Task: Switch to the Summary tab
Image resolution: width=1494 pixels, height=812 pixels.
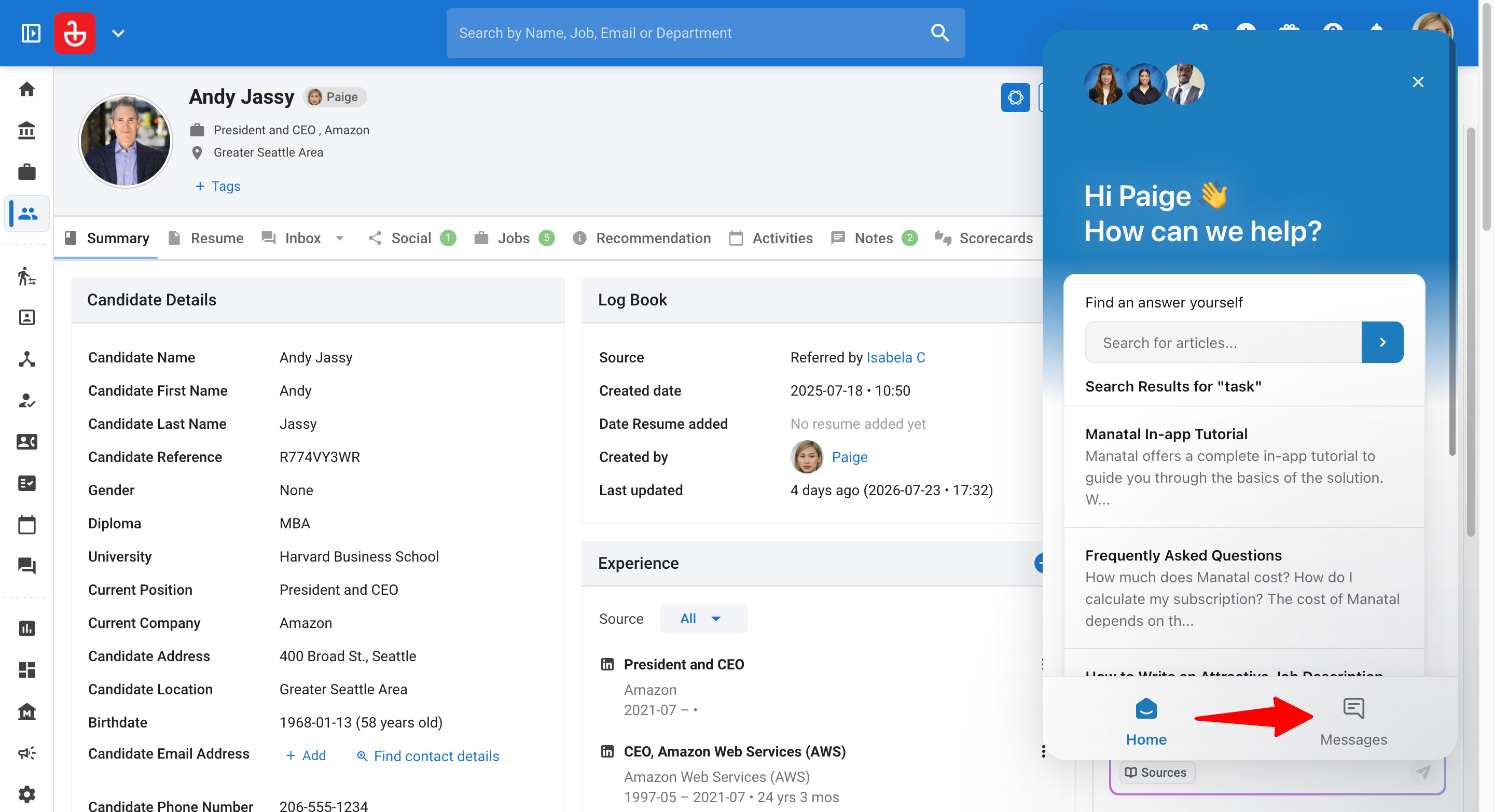Action: click(107, 238)
